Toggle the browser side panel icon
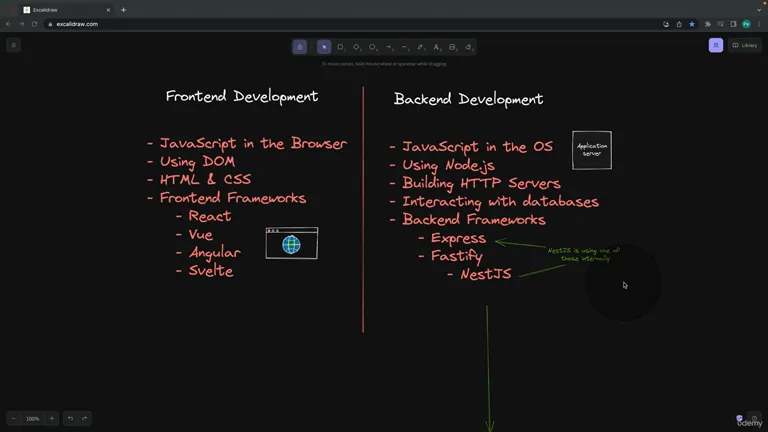768x432 pixels. point(733,24)
